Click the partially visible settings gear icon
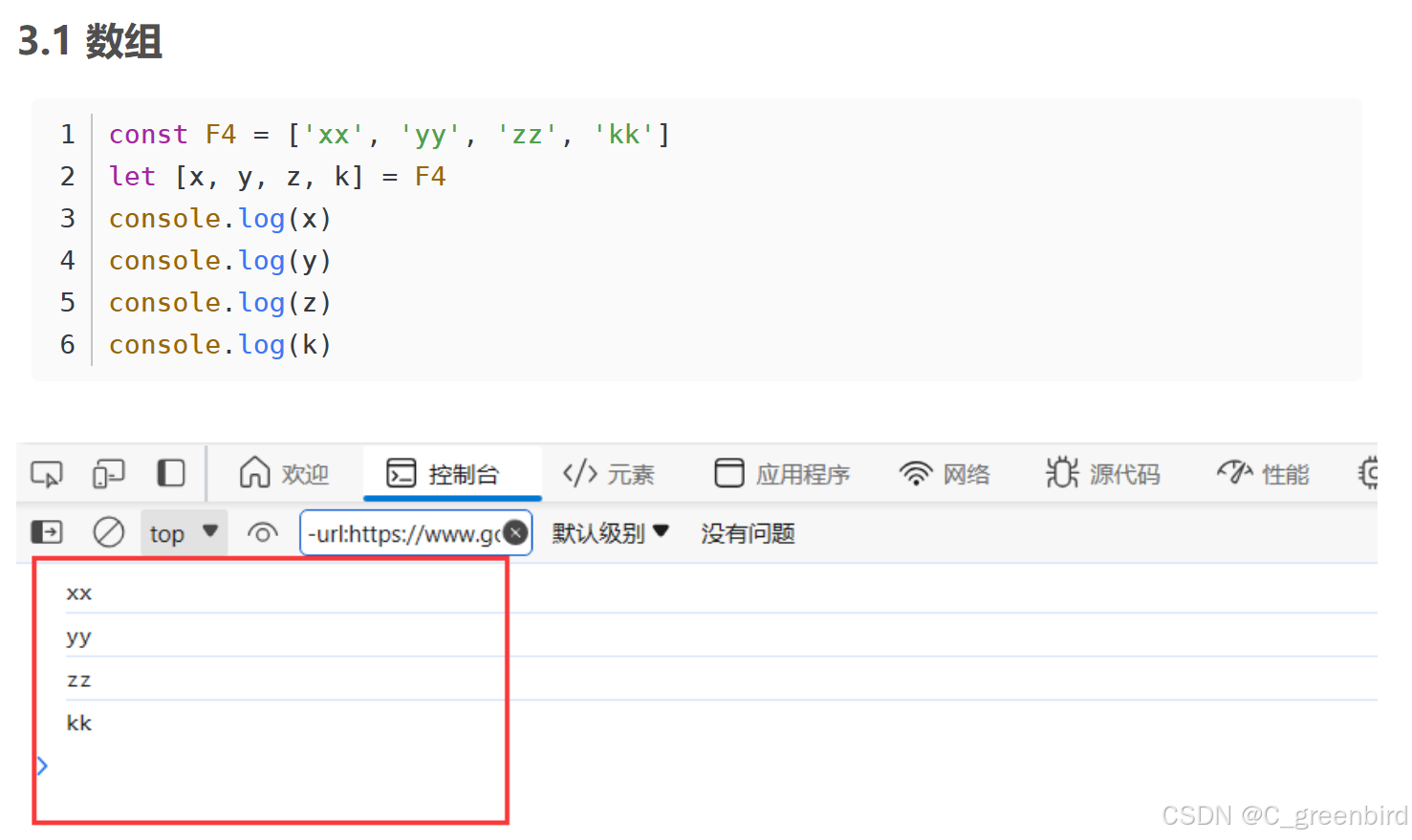1412x840 pixels. (1368, 473)
